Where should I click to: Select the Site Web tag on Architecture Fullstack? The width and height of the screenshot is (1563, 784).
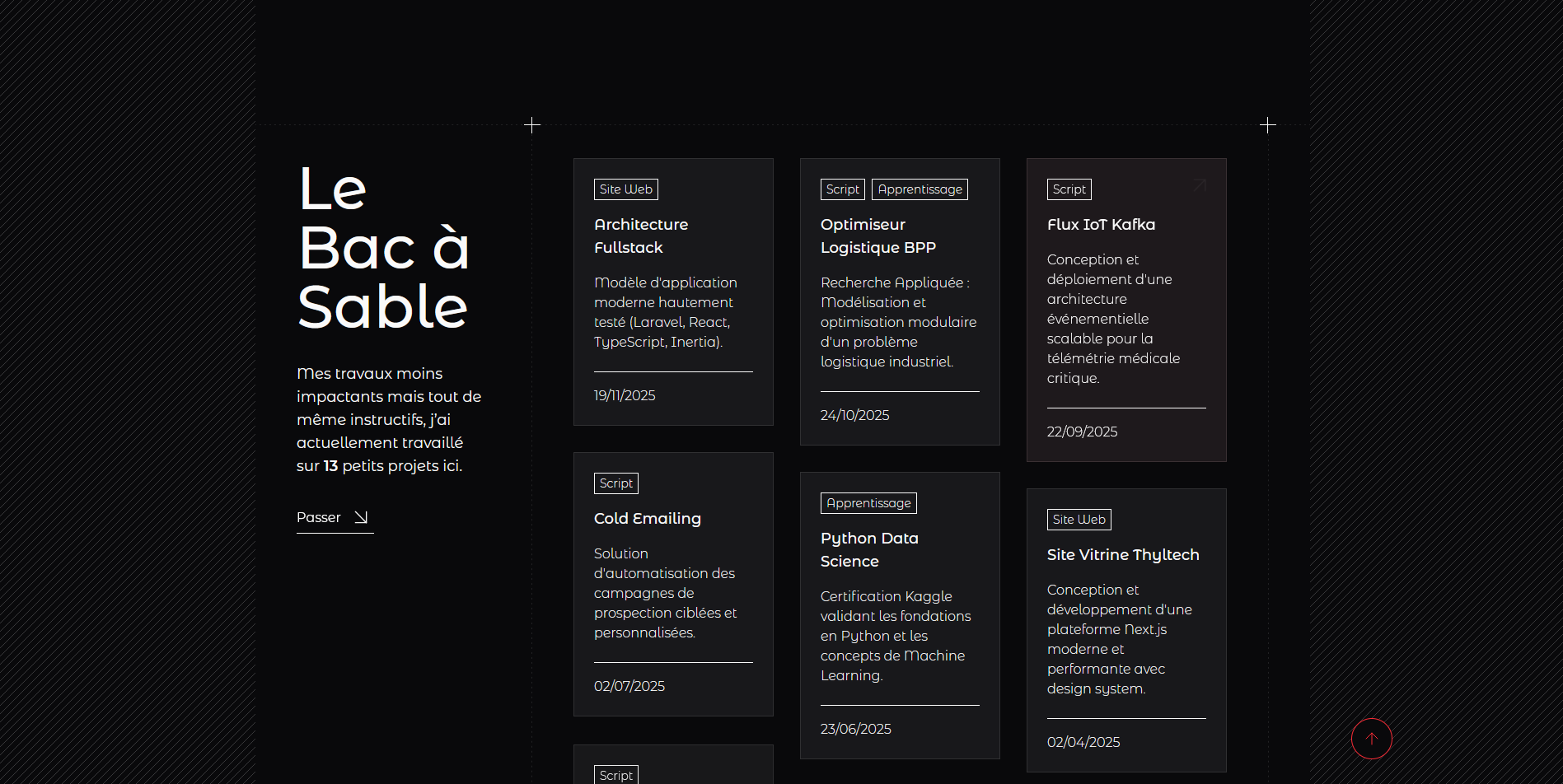tap(625, 189)
